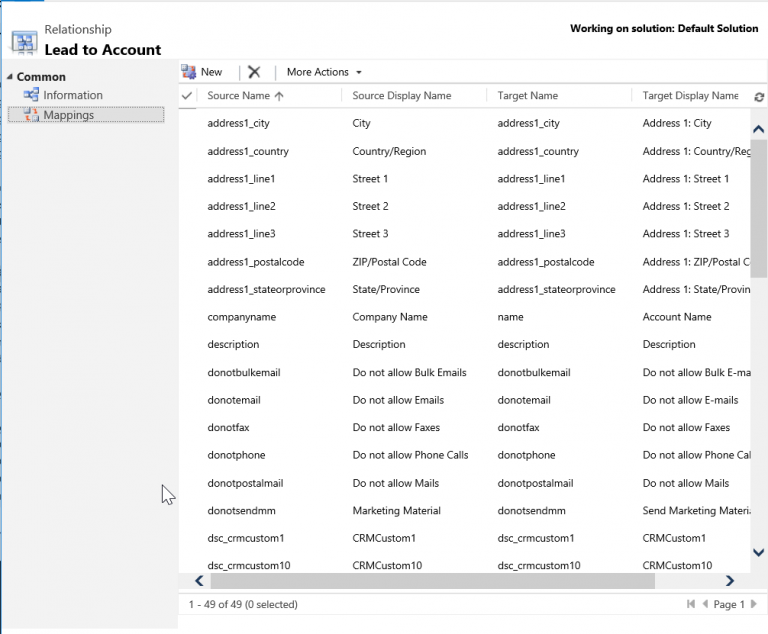The image size is (768, 634).
Task: Click the refresh icon in grid header
Action: (x=758, y=97)
